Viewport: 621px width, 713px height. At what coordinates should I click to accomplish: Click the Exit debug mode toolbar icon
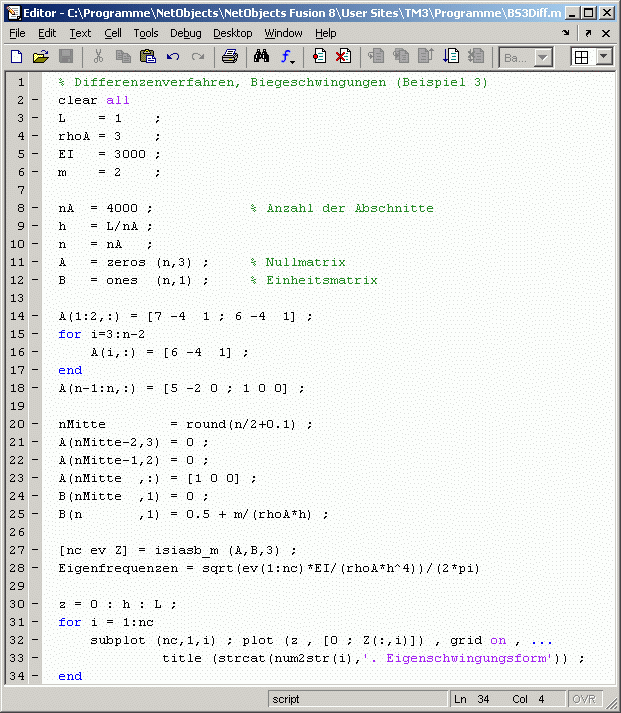click(476, 57)
